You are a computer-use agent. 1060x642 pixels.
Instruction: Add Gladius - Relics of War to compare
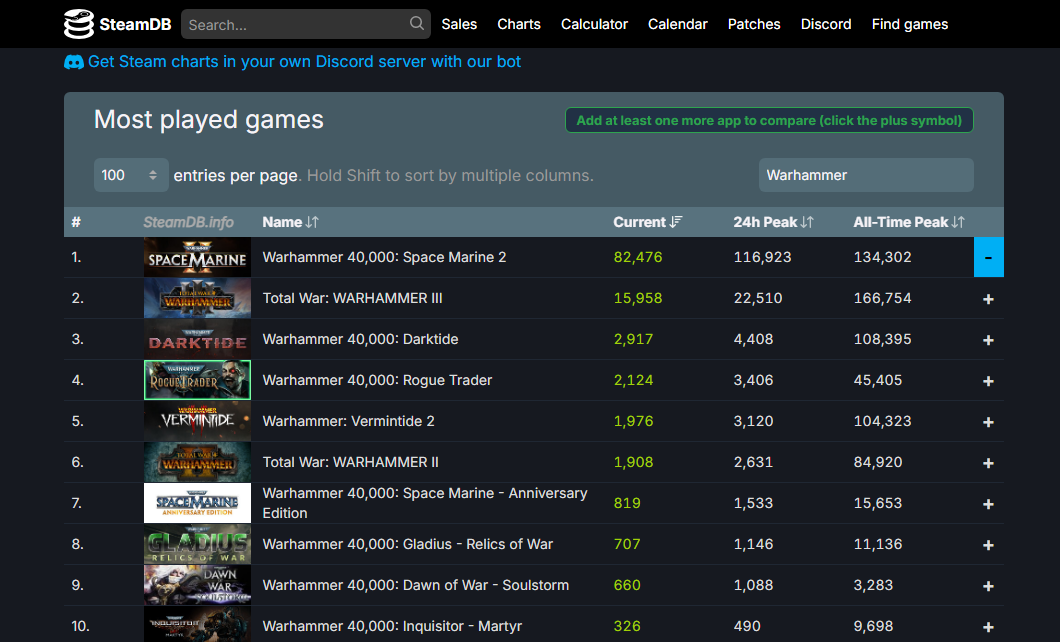click(988, 545)
